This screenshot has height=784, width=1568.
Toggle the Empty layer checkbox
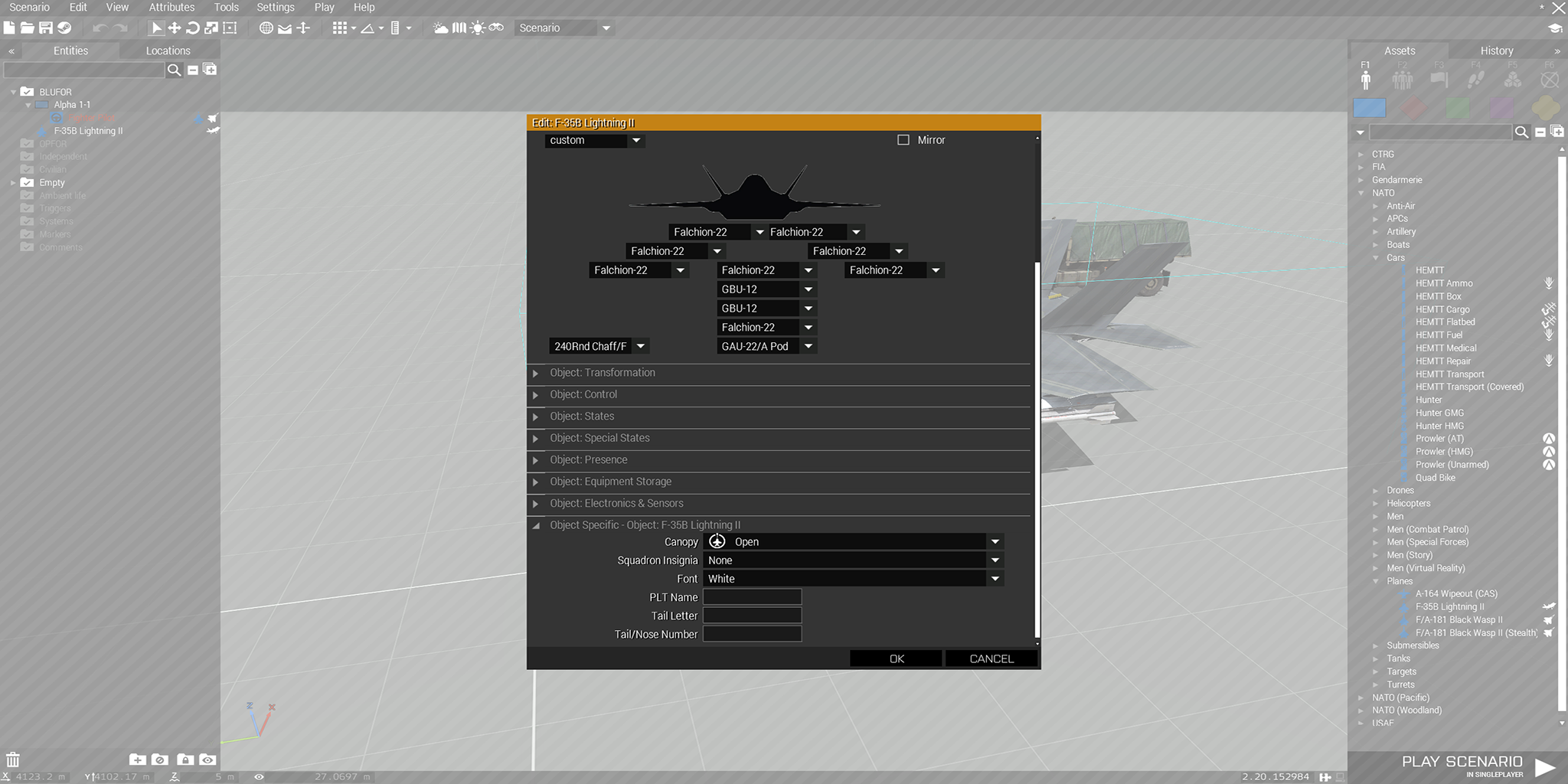point(28,183)
